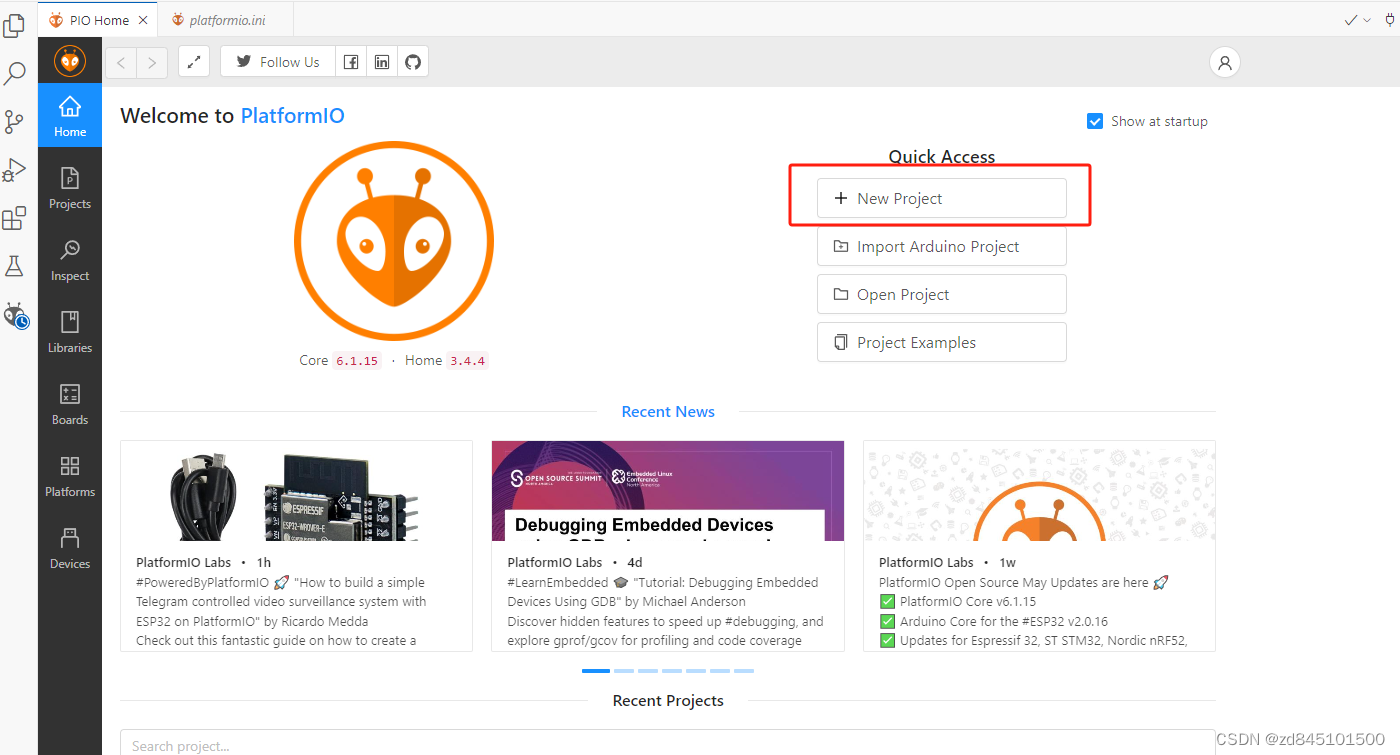Viewport: 1400px width, 755px height.
Task: Open Projects section in PIO sidebar
Action: tap(70, 187)
